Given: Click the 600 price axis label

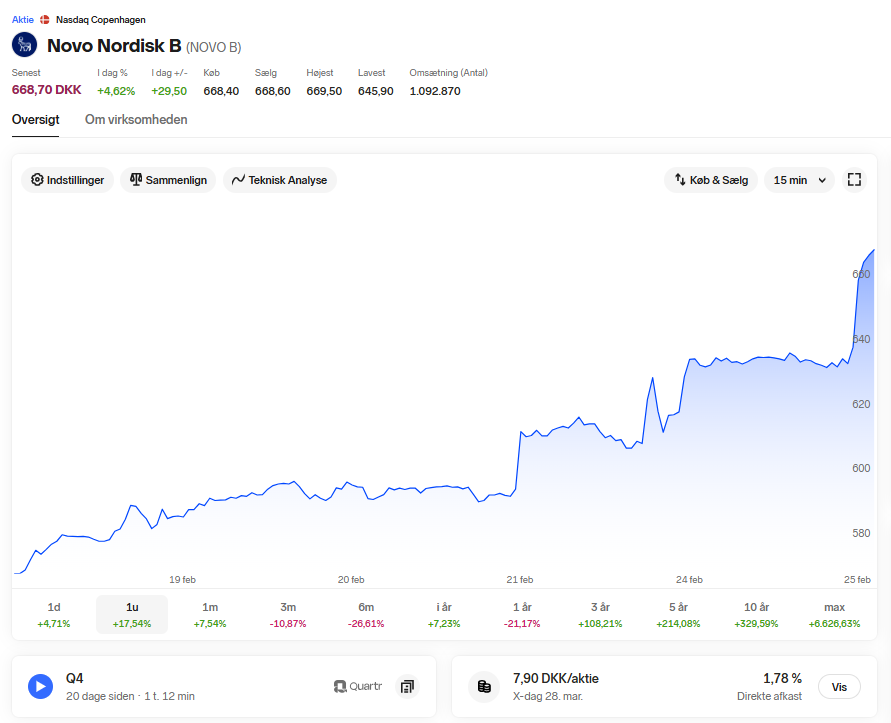Looking at the screenshot, I should (x=861, y=468).
